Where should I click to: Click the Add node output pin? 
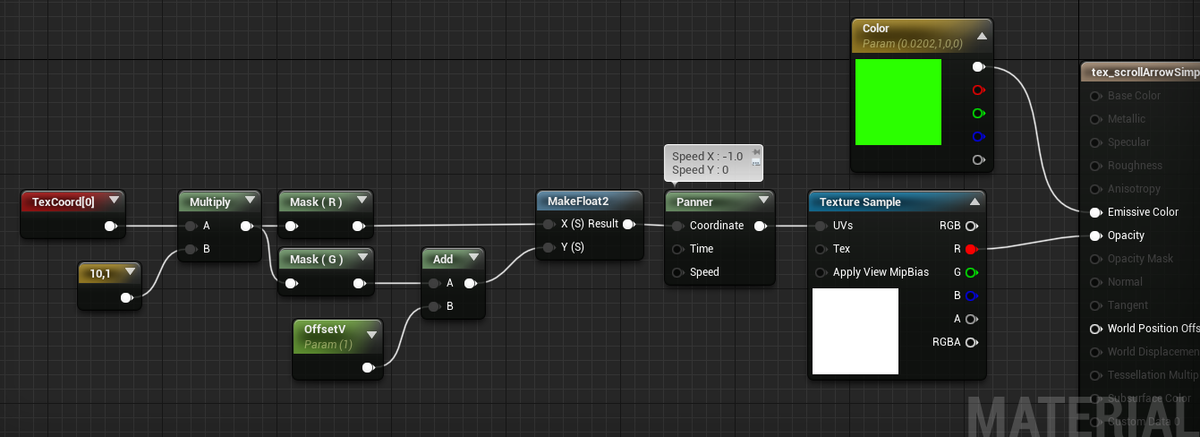469,283
